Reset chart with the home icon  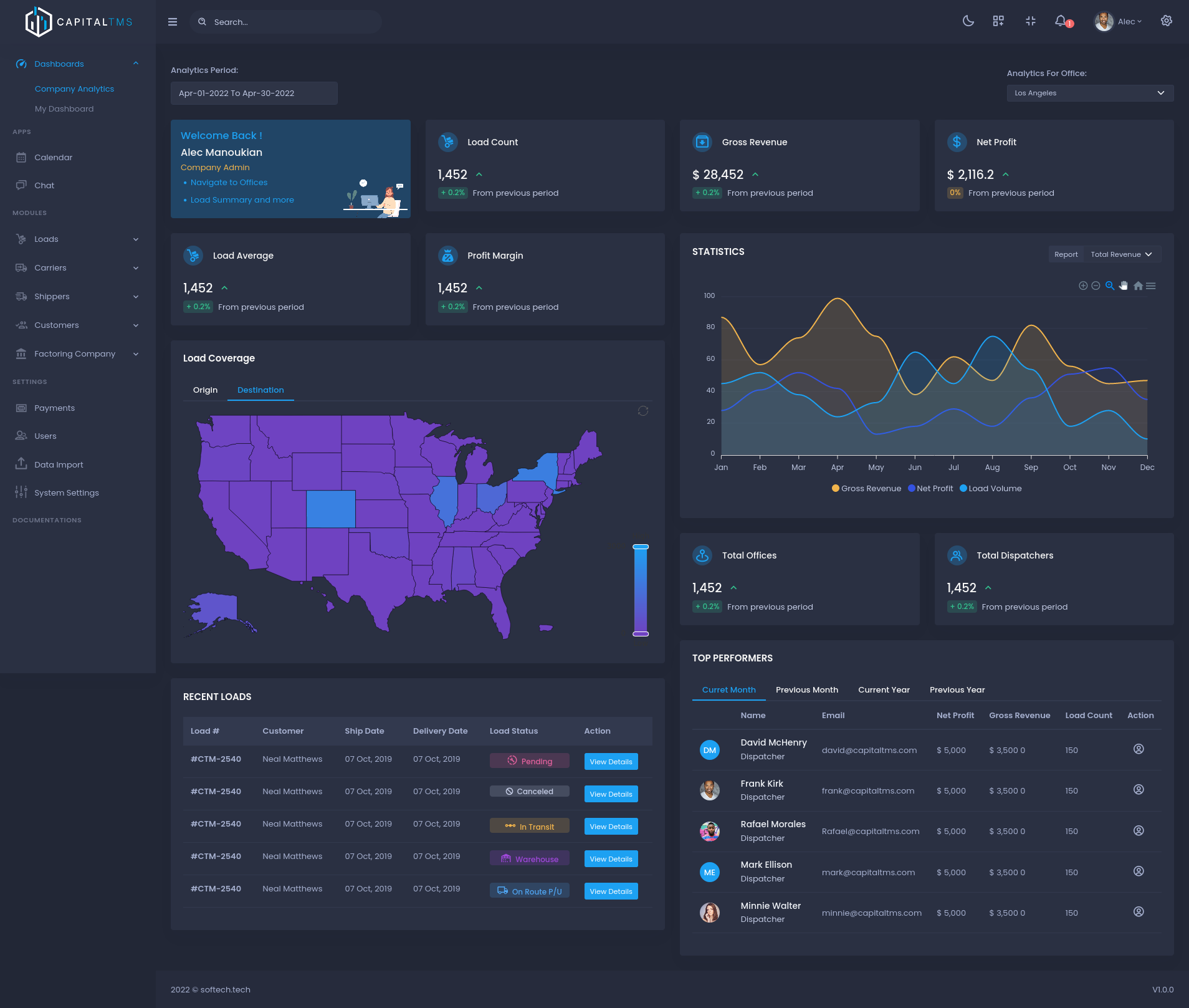click(x=1138, y=286)
